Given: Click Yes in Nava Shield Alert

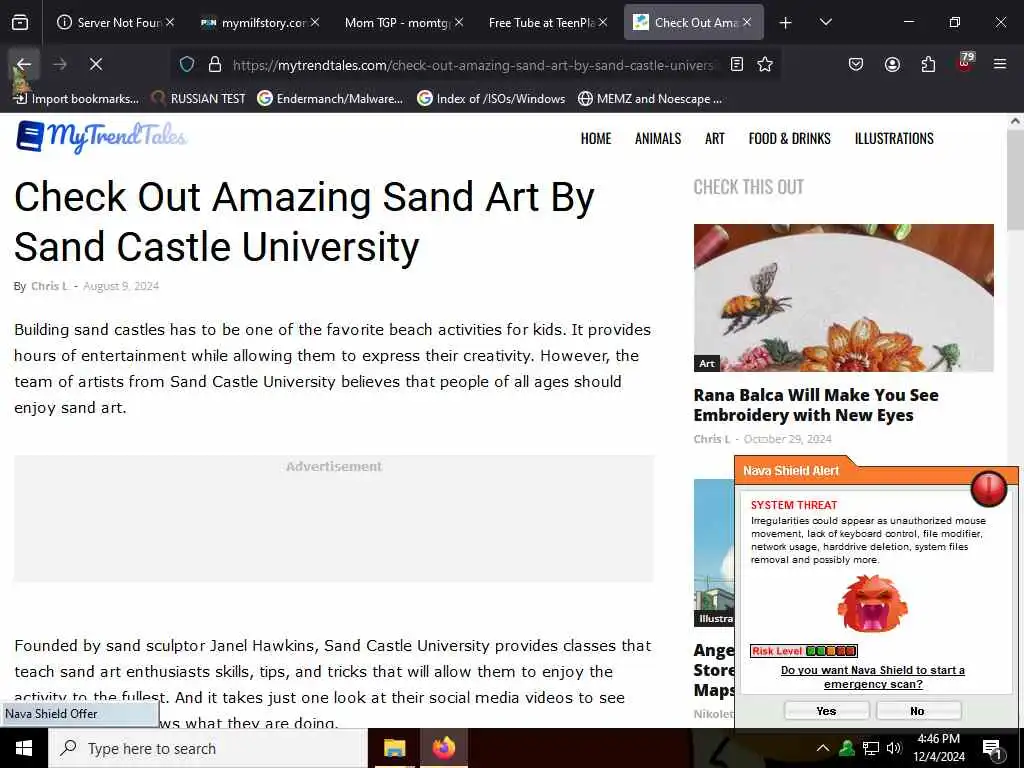Looking at the screenshot, I should pos(826,711).
